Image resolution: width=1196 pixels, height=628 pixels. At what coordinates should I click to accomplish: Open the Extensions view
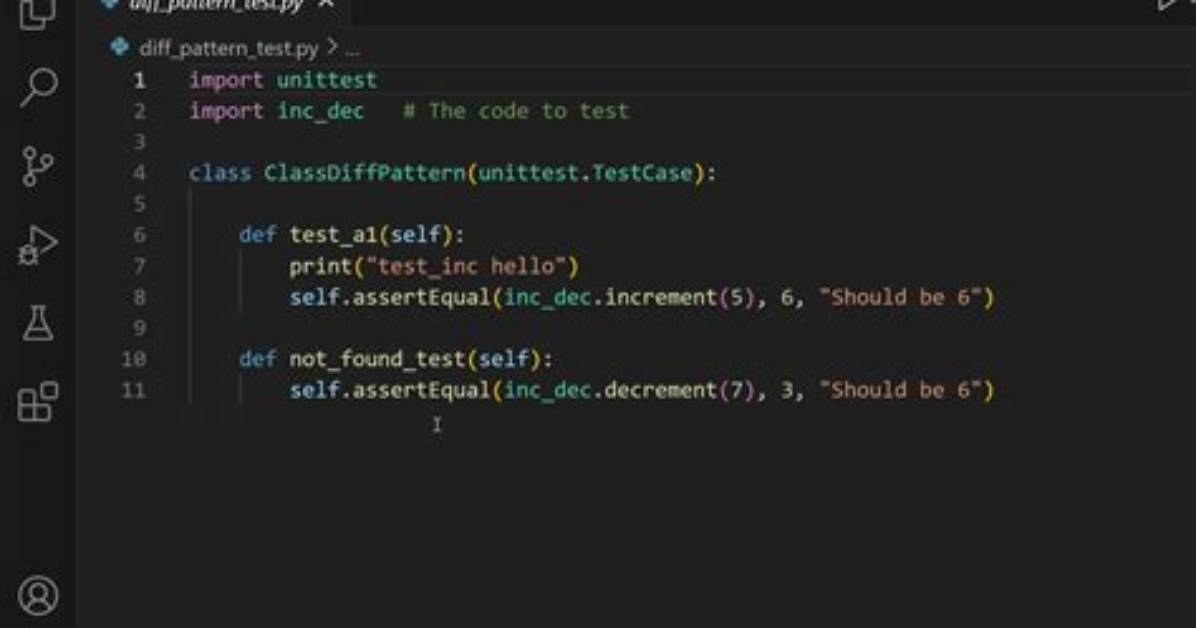click(38, 402)
